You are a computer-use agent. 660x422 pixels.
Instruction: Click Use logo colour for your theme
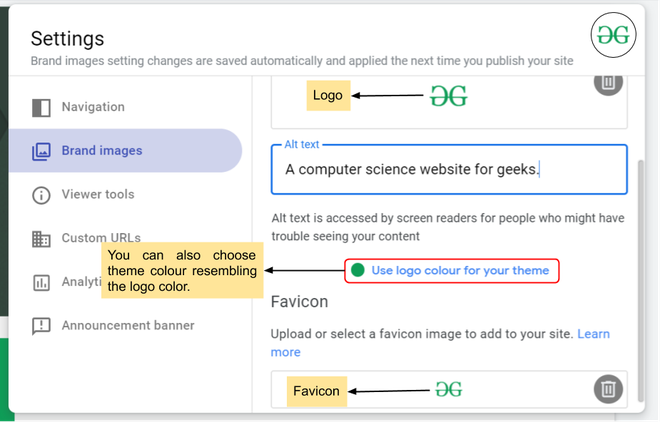point(460,271)
